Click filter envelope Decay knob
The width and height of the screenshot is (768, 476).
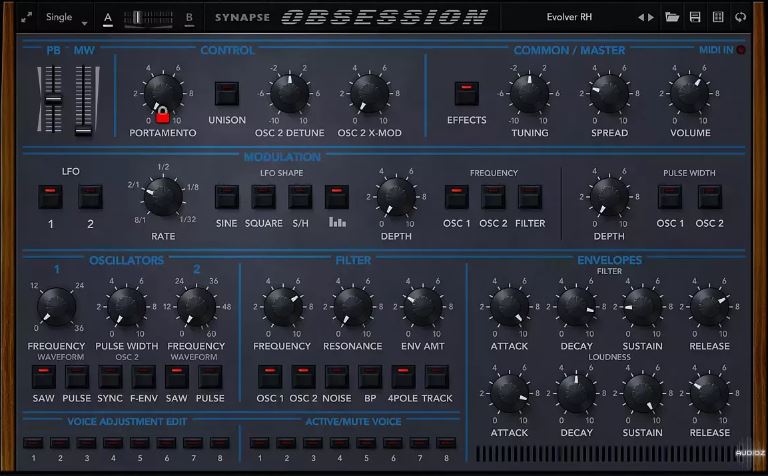point(576,307)
